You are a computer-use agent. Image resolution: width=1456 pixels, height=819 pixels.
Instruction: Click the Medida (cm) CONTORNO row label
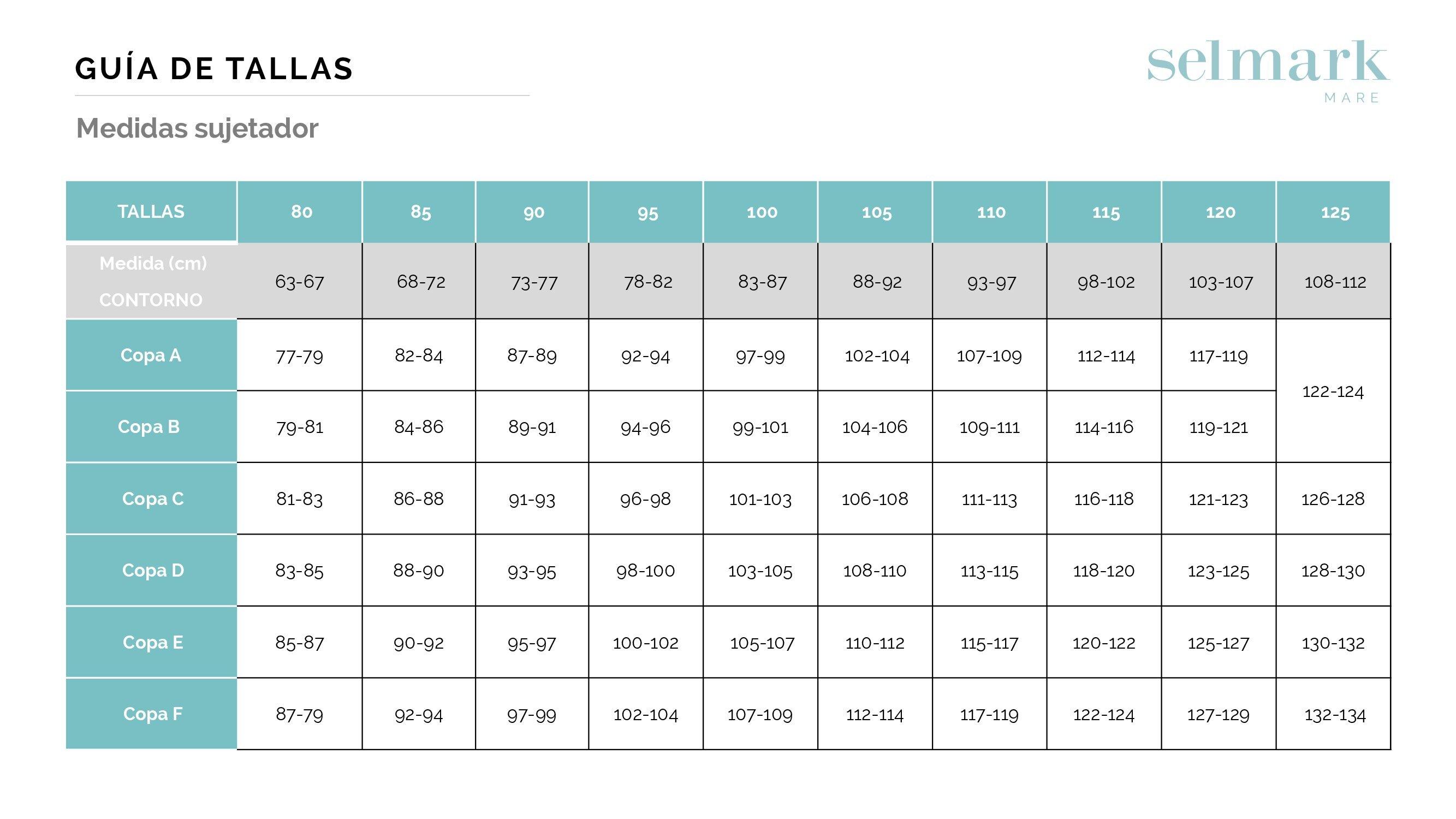click(151, 282)
